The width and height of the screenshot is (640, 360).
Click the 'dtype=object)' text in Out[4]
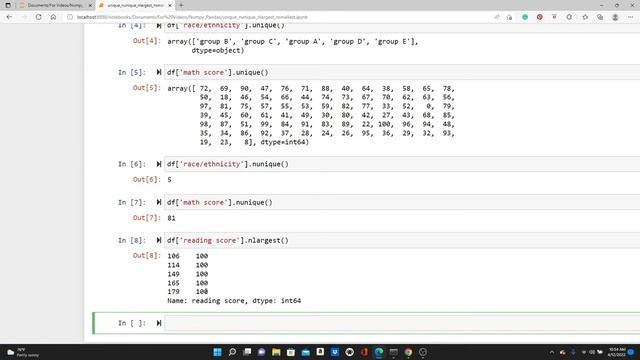pos(218,51)
